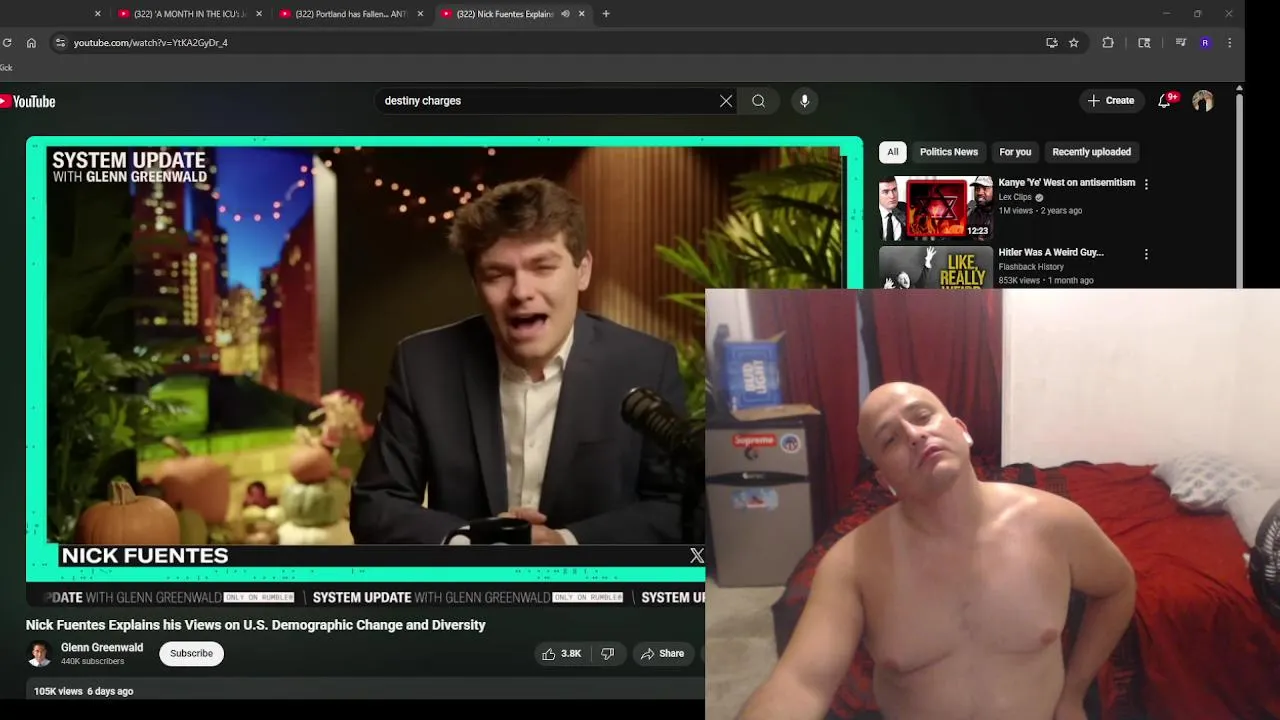Click '105K views 6 days ago' description text
The height and width of the screenshot is (720, 1280).
coord(83,691)
